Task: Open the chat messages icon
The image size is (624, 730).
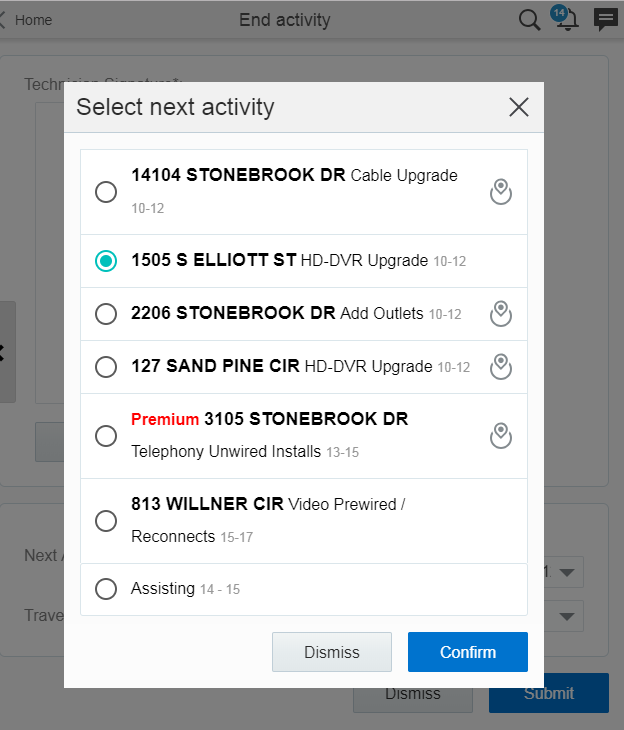Action: (x=605, y=19)
